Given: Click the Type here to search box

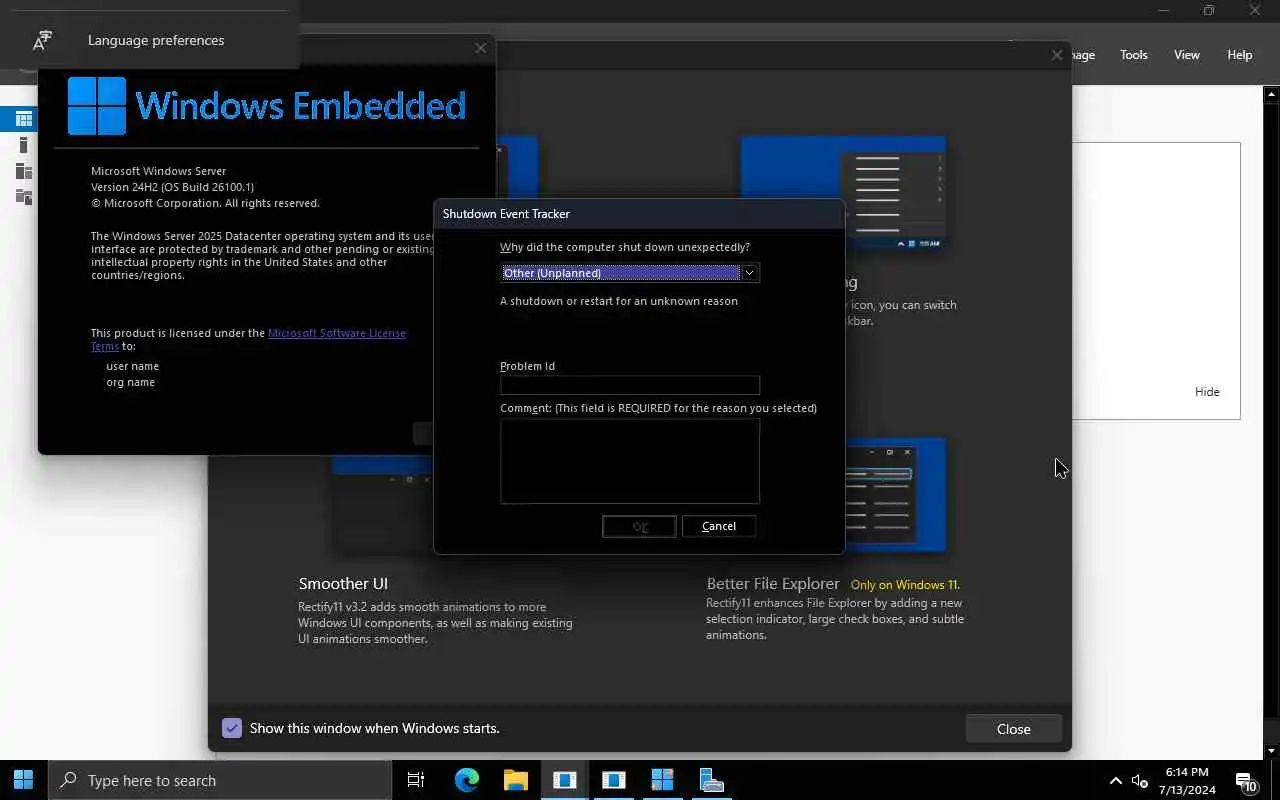Looking at the screenshot, I should [220, 780].
